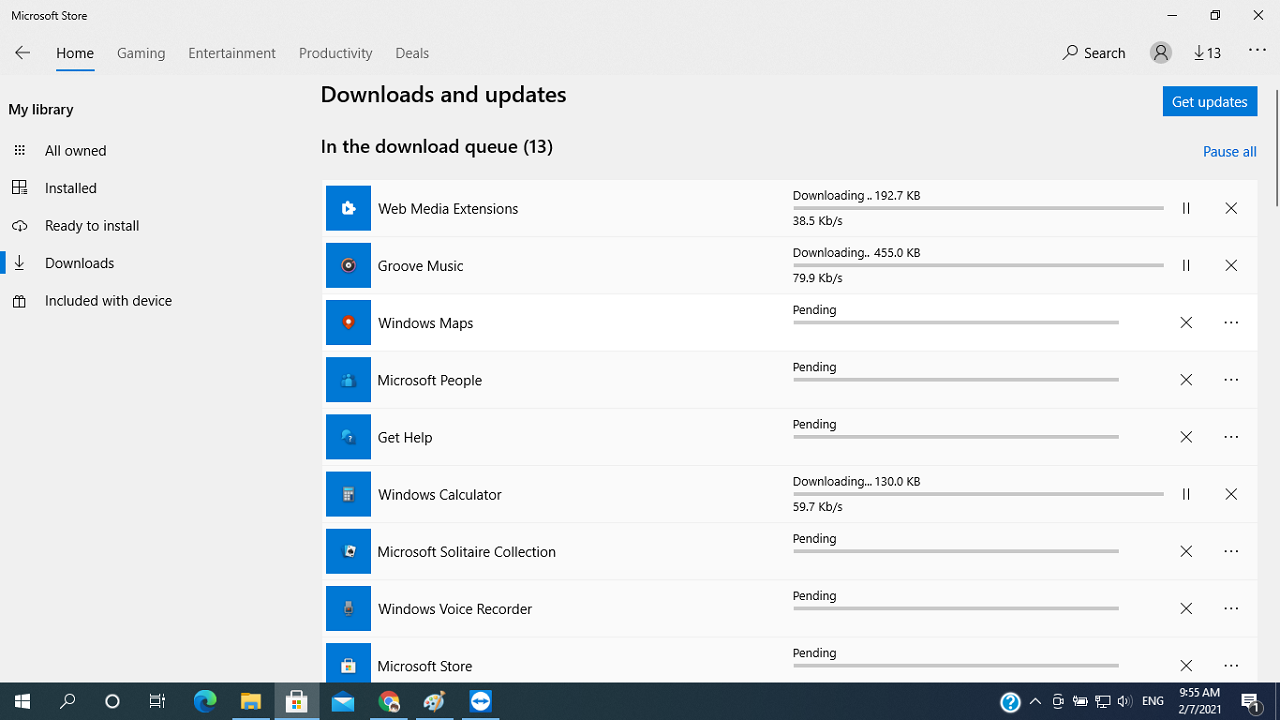Open the Mail app from taskbar
Screen dimensions: 1280x720
[x=343, y=701]
